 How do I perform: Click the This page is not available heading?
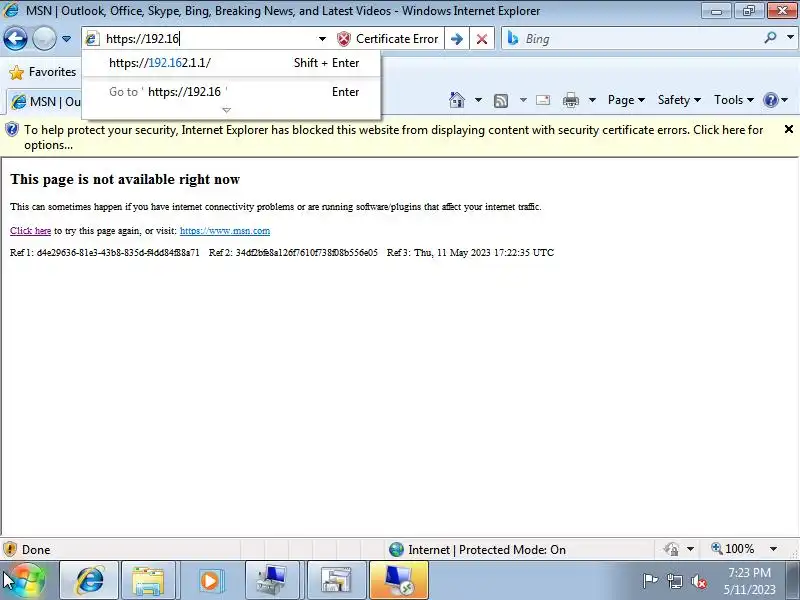click(x=125, y=180)
